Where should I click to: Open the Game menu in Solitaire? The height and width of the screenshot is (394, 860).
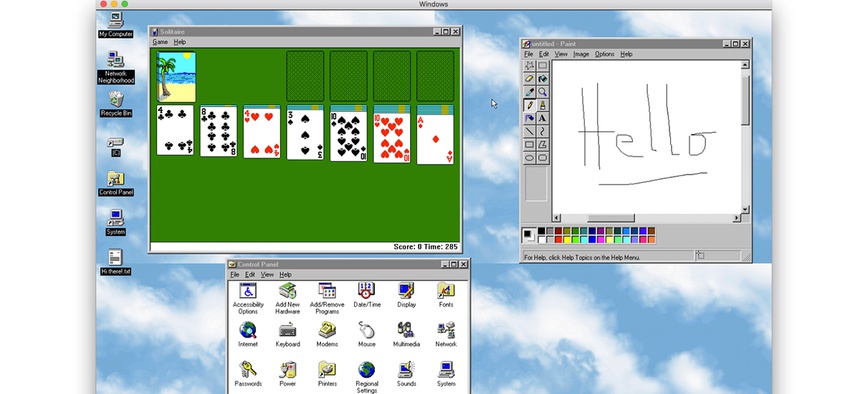click(x=160, y=42)
